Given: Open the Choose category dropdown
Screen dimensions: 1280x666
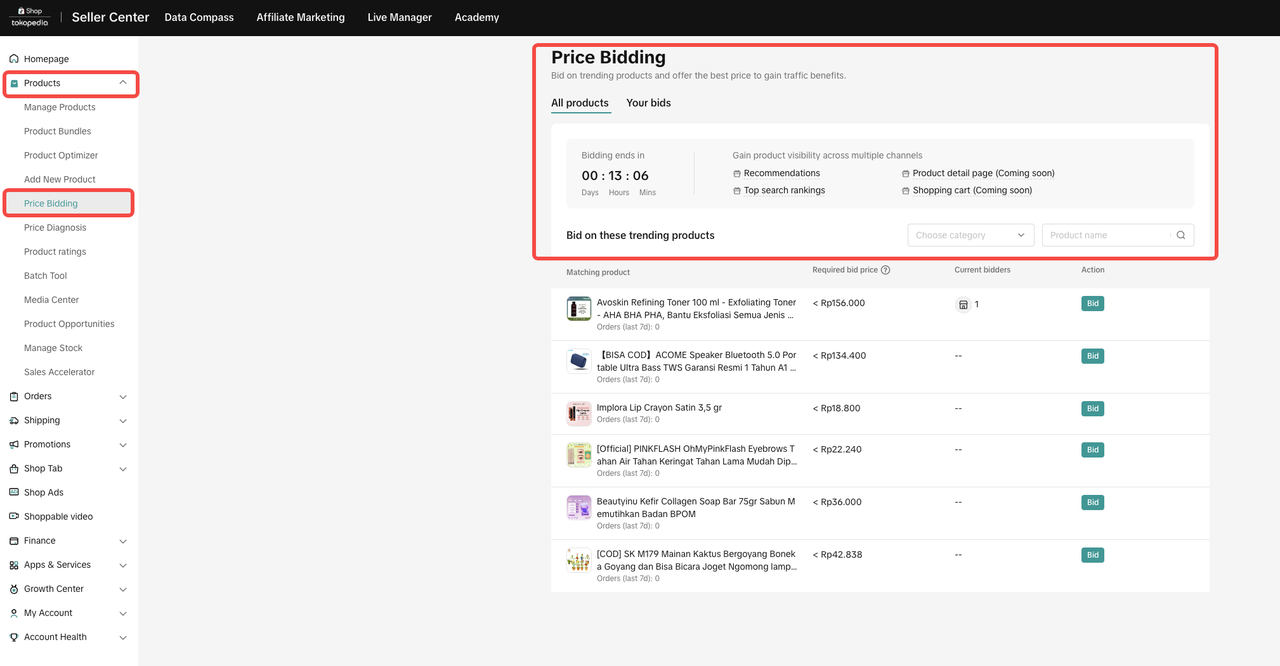Looking at the screenshot, I should tap(970, 235).
